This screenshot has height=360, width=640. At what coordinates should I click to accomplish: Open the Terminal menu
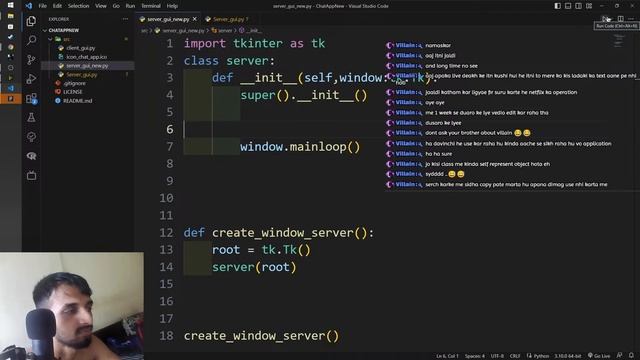[x=151, y=6]
